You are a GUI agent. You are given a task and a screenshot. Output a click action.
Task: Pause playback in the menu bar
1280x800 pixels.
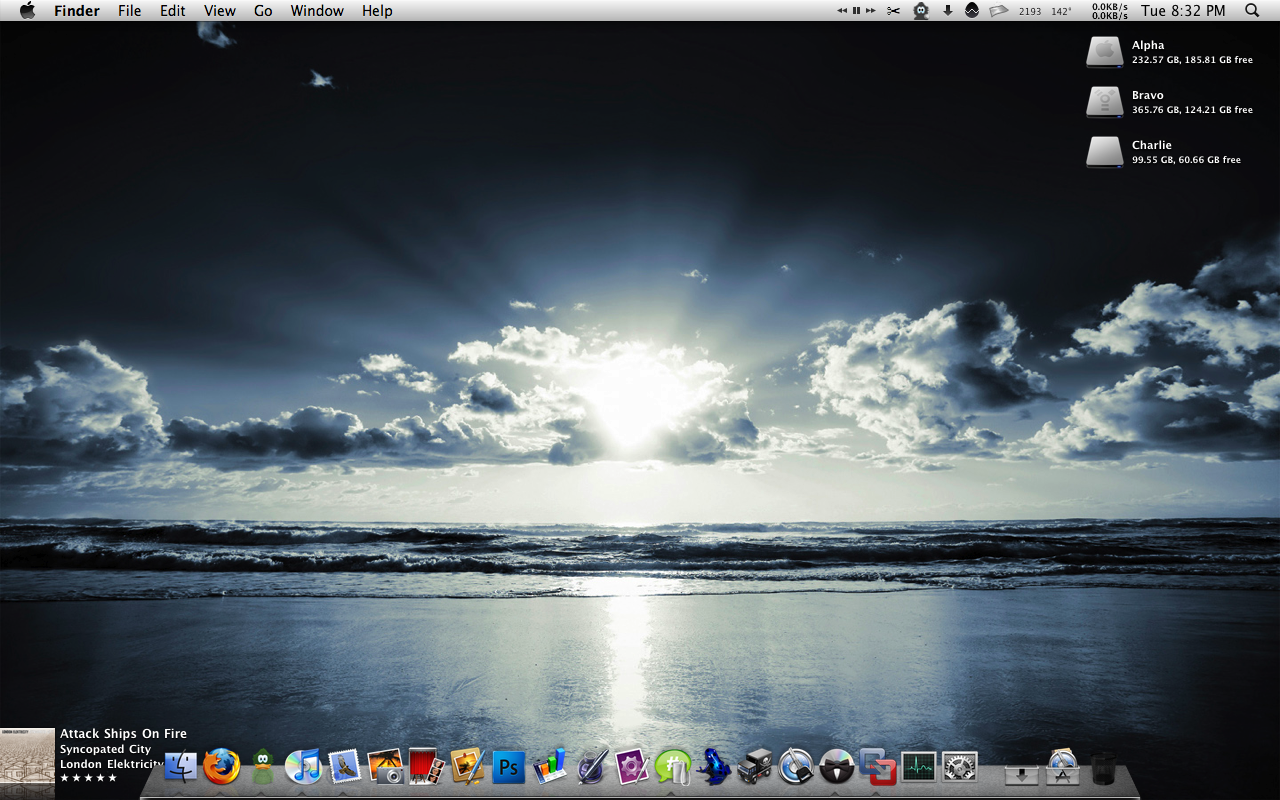click(856, 11)
